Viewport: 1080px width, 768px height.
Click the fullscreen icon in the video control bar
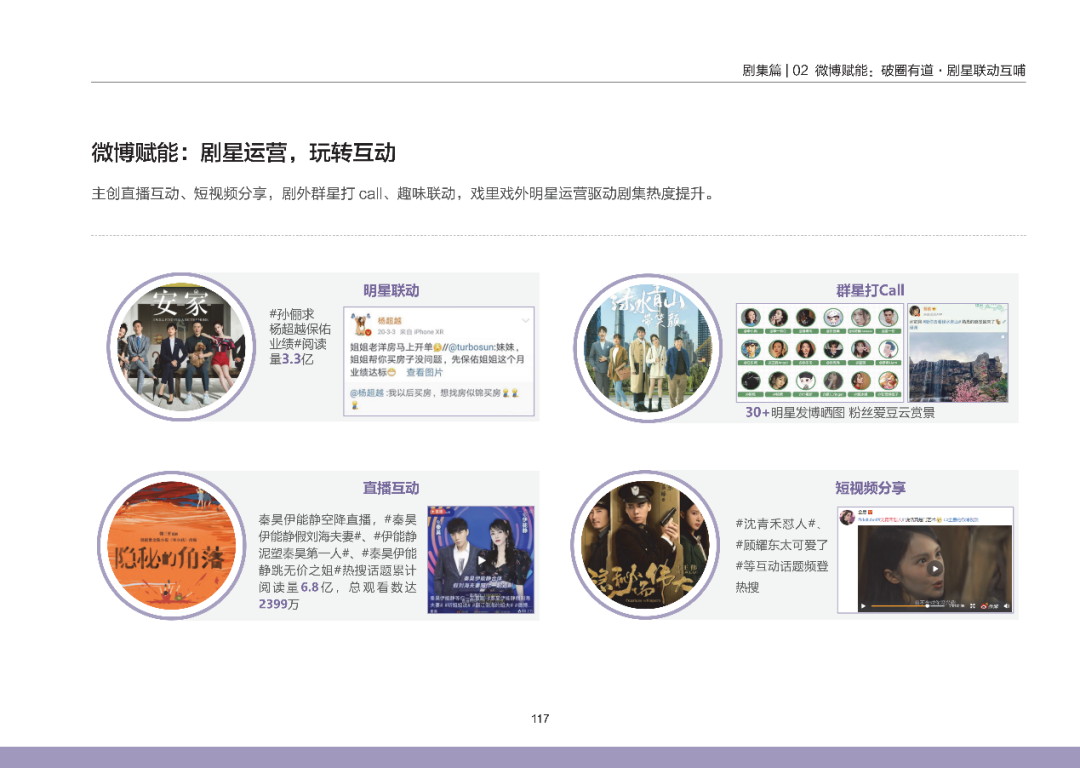[x=973, y=606]
